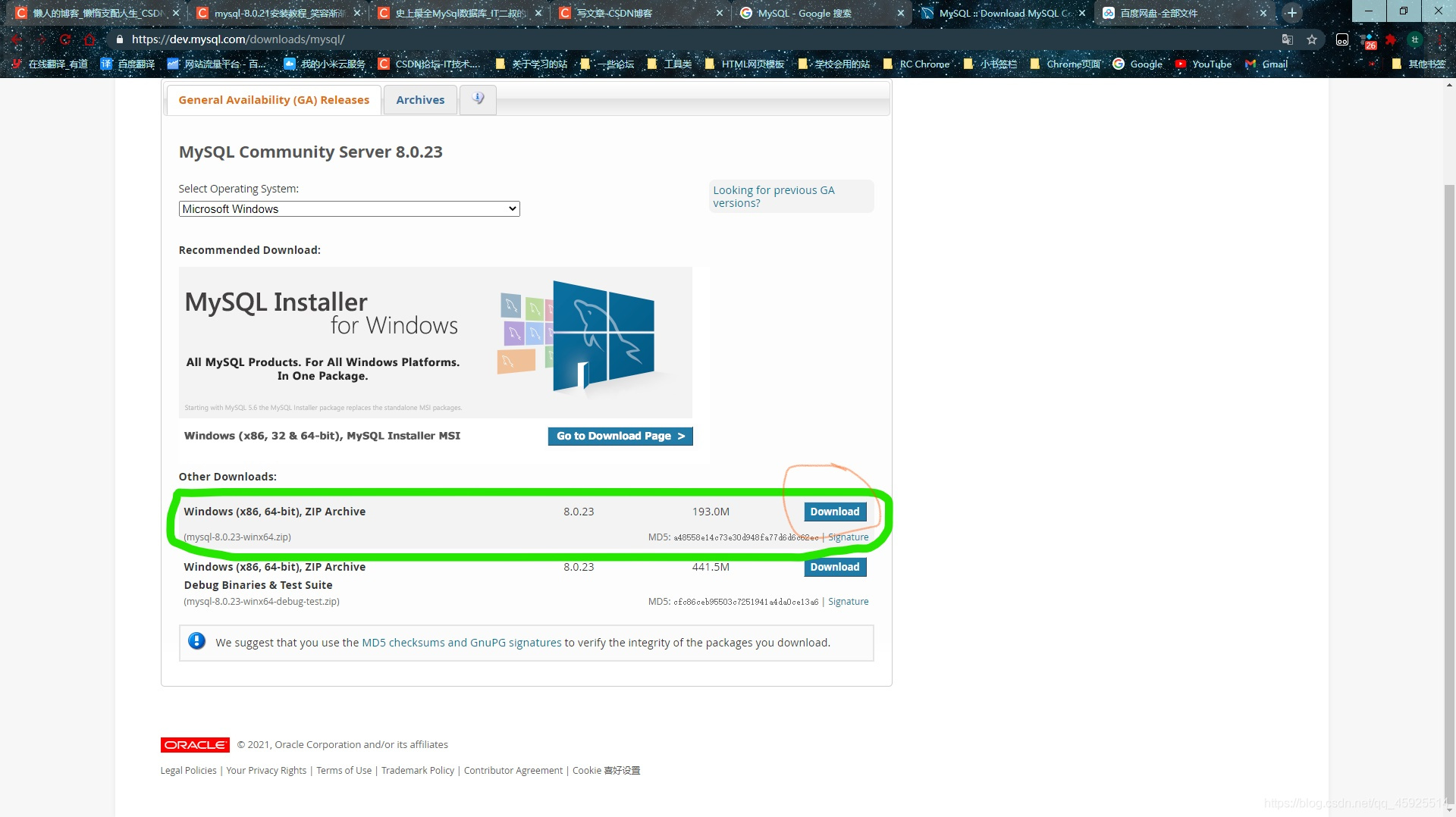This screenshot has height=817, width=1456.
Task: Open Your Privacy Rights footer link
Action: (x=266, y=770)
